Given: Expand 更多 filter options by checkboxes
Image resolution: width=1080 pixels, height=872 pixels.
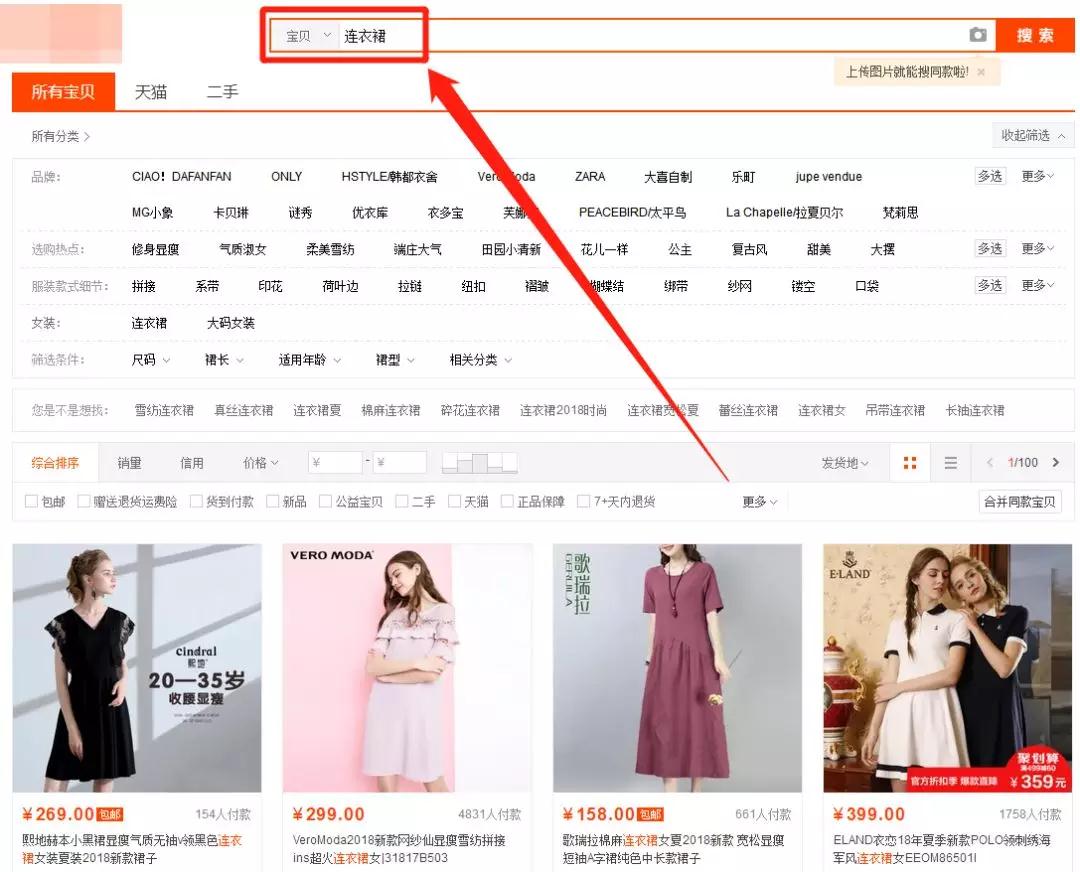Looking at the screenshot, I should [x=760, y=502].
